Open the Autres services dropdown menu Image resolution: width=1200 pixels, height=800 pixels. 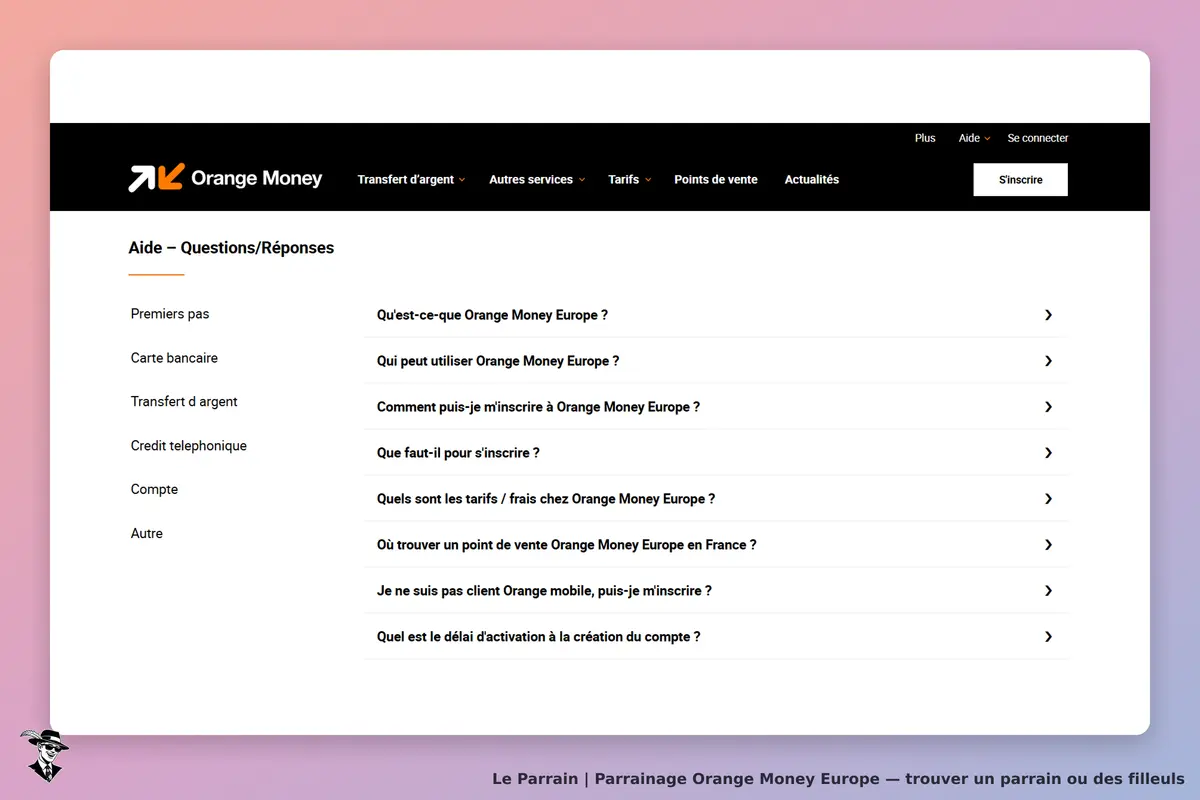point(537,180)
